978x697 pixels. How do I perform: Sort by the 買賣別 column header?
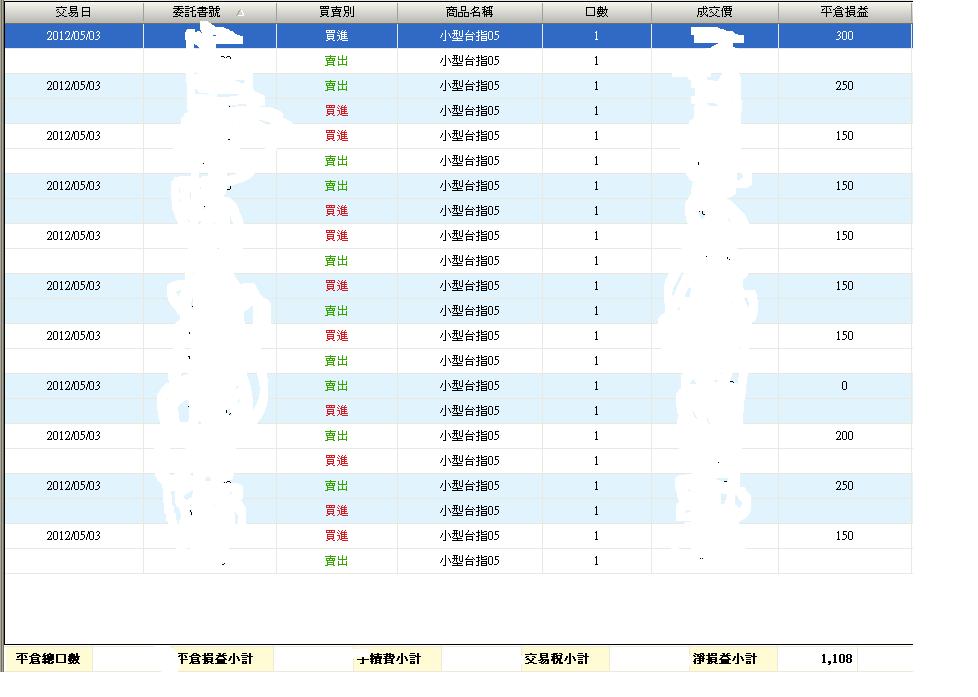pyautogui.click(x=336, y=12)
